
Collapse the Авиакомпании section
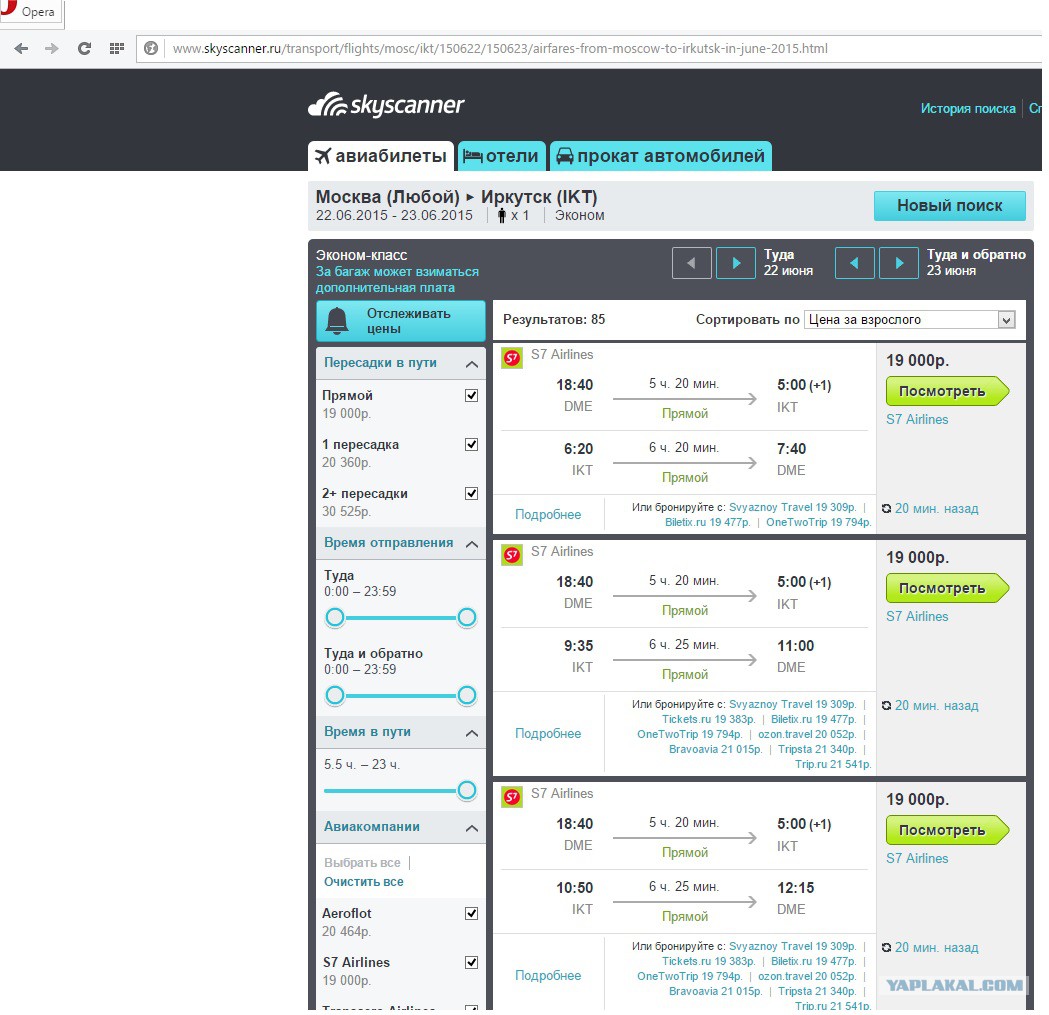pyautogui.click(x=472, y=828)
